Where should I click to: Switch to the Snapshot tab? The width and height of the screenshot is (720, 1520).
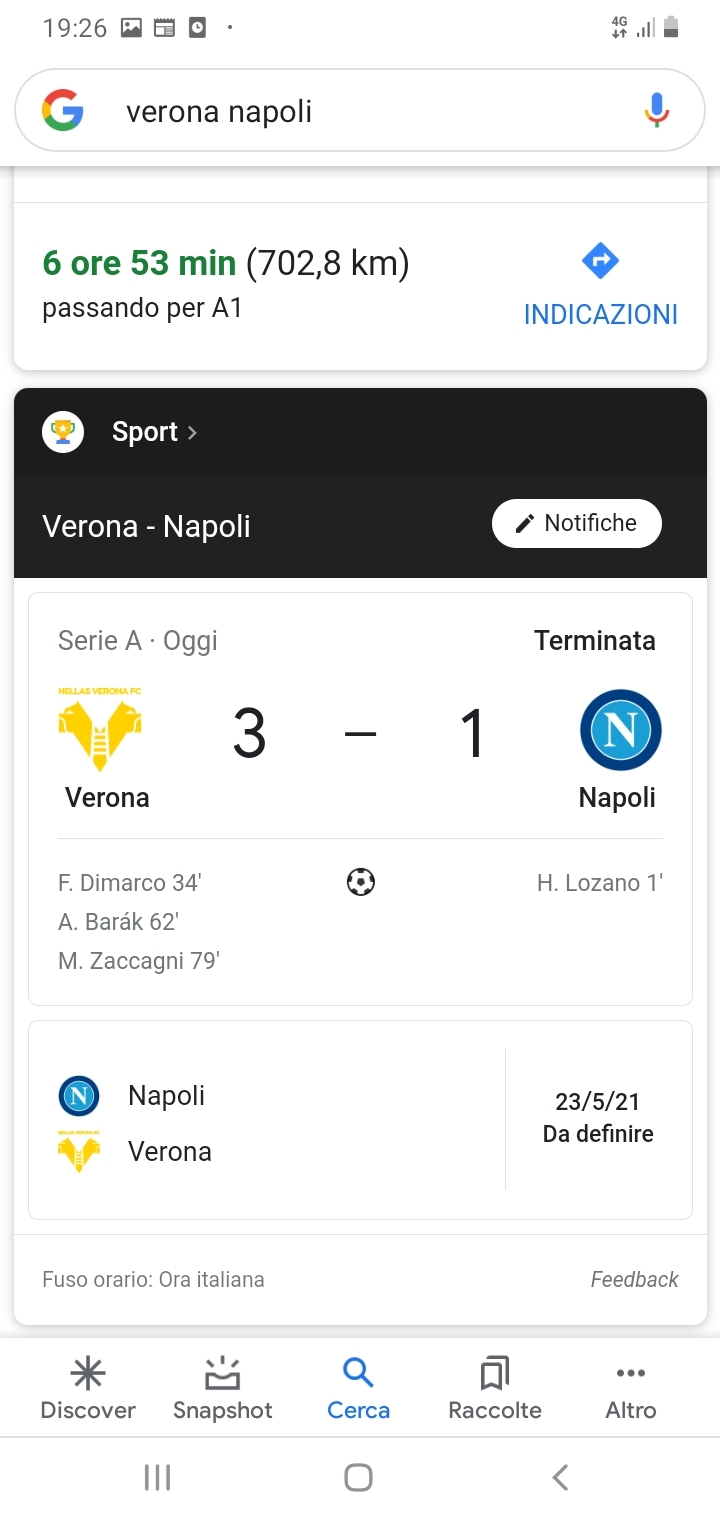[222, 1388]
